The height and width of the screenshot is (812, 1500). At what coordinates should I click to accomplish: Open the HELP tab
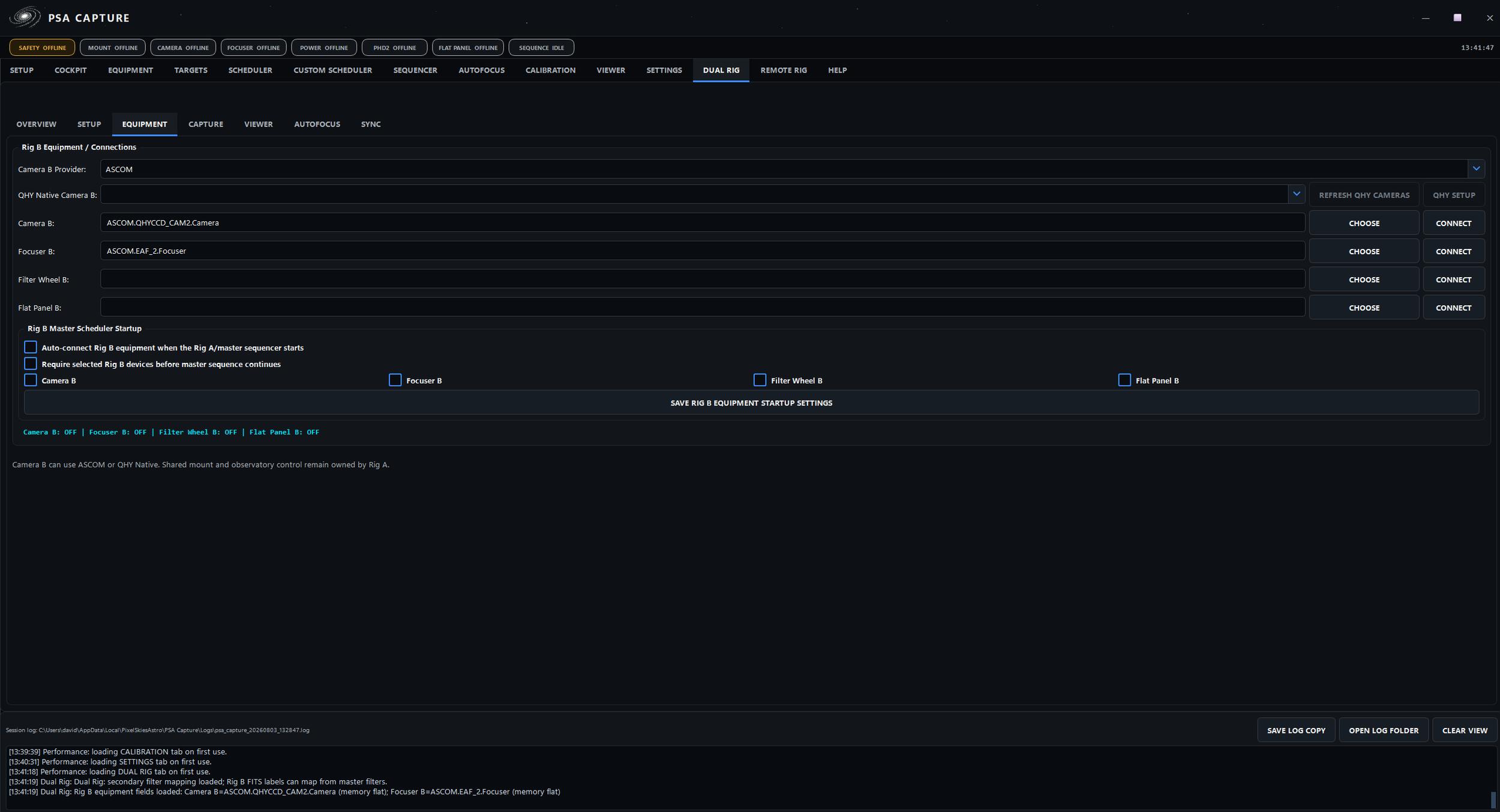[x=837, y=70]
